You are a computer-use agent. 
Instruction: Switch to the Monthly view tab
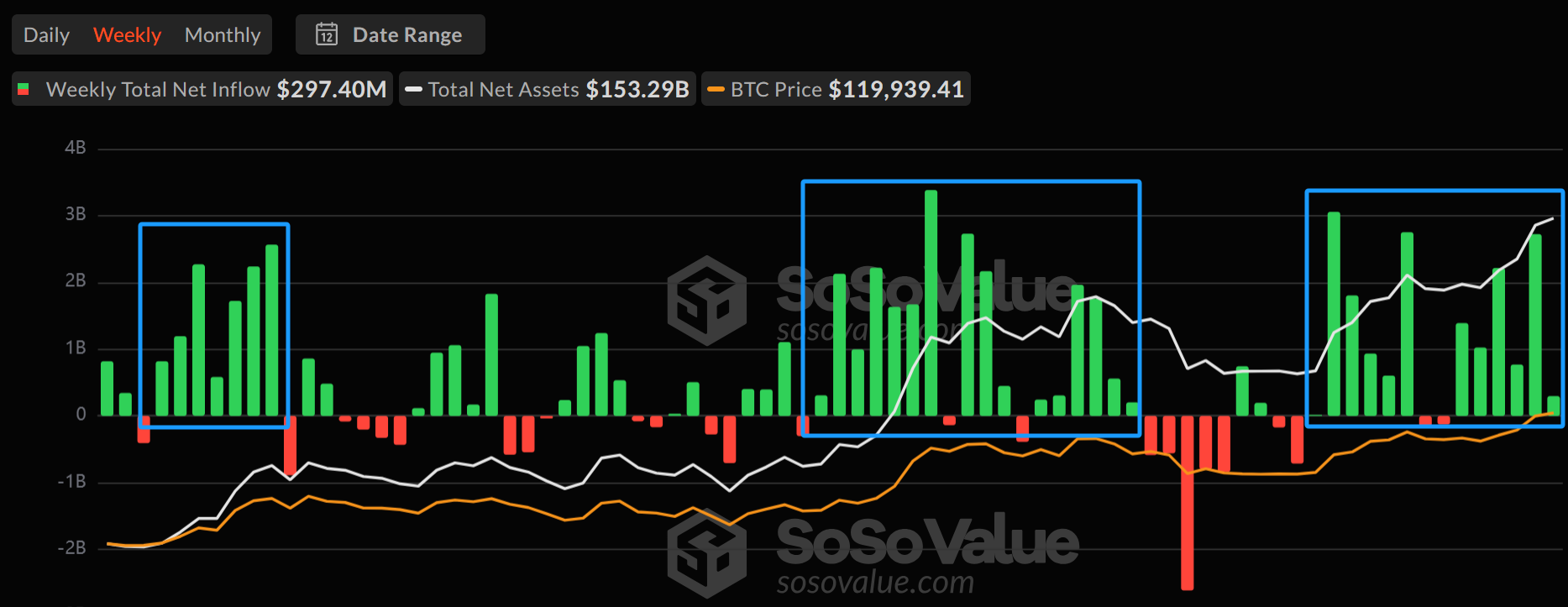(x=223, y=35)
